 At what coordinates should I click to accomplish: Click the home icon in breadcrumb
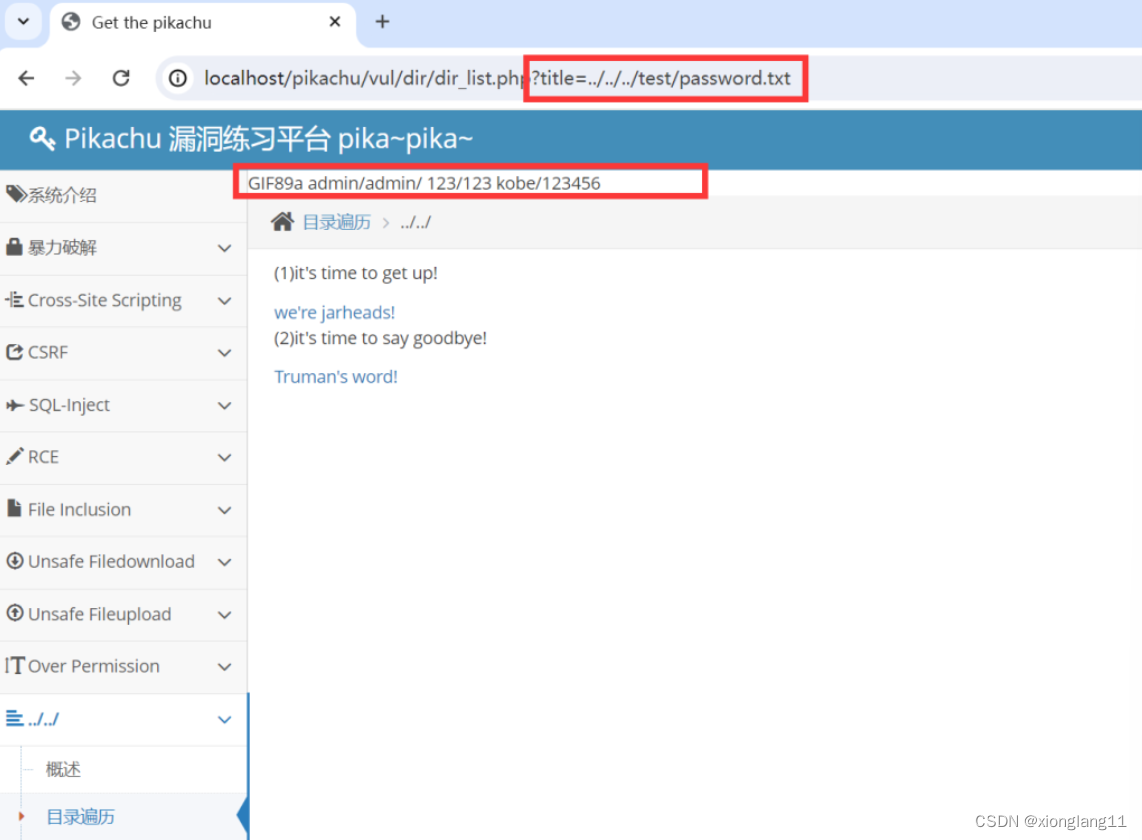(283, 221)
